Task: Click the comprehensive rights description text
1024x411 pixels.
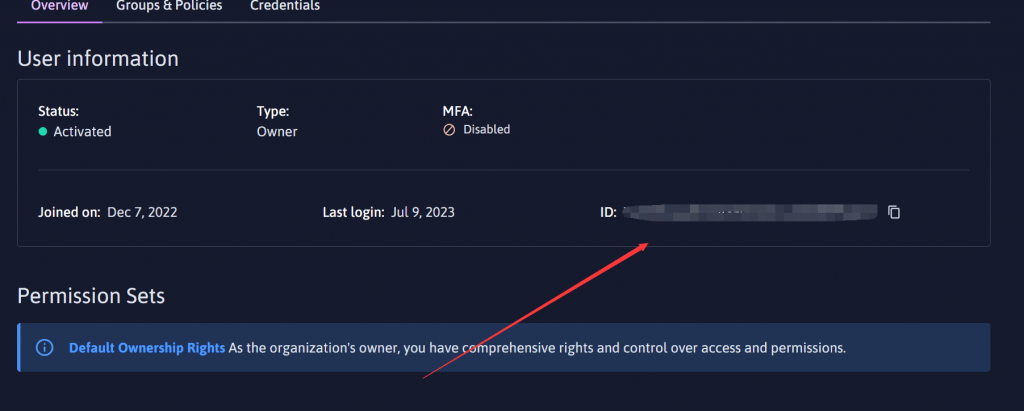Action: coord(537,348)
